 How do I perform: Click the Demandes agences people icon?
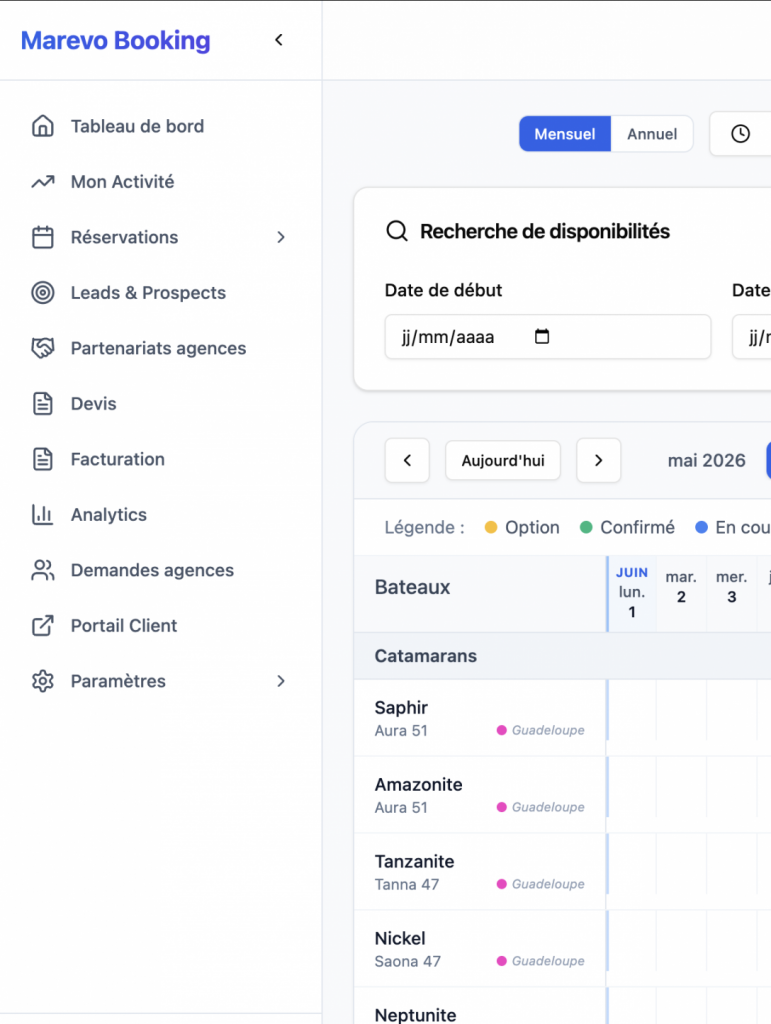pyautogui.click(x=42, y=570)
